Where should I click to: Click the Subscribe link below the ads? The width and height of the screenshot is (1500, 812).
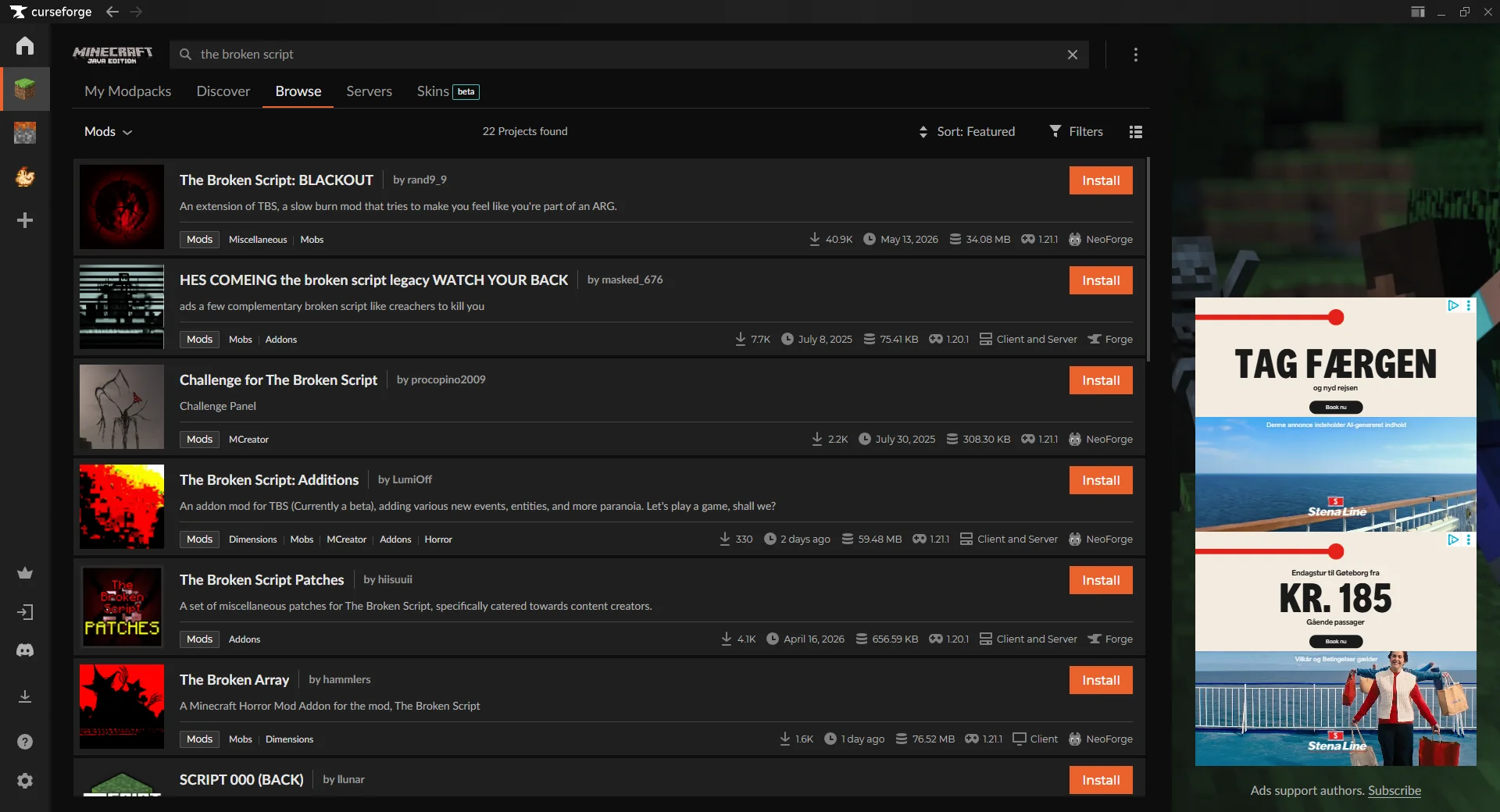(x=1395, y=791)
